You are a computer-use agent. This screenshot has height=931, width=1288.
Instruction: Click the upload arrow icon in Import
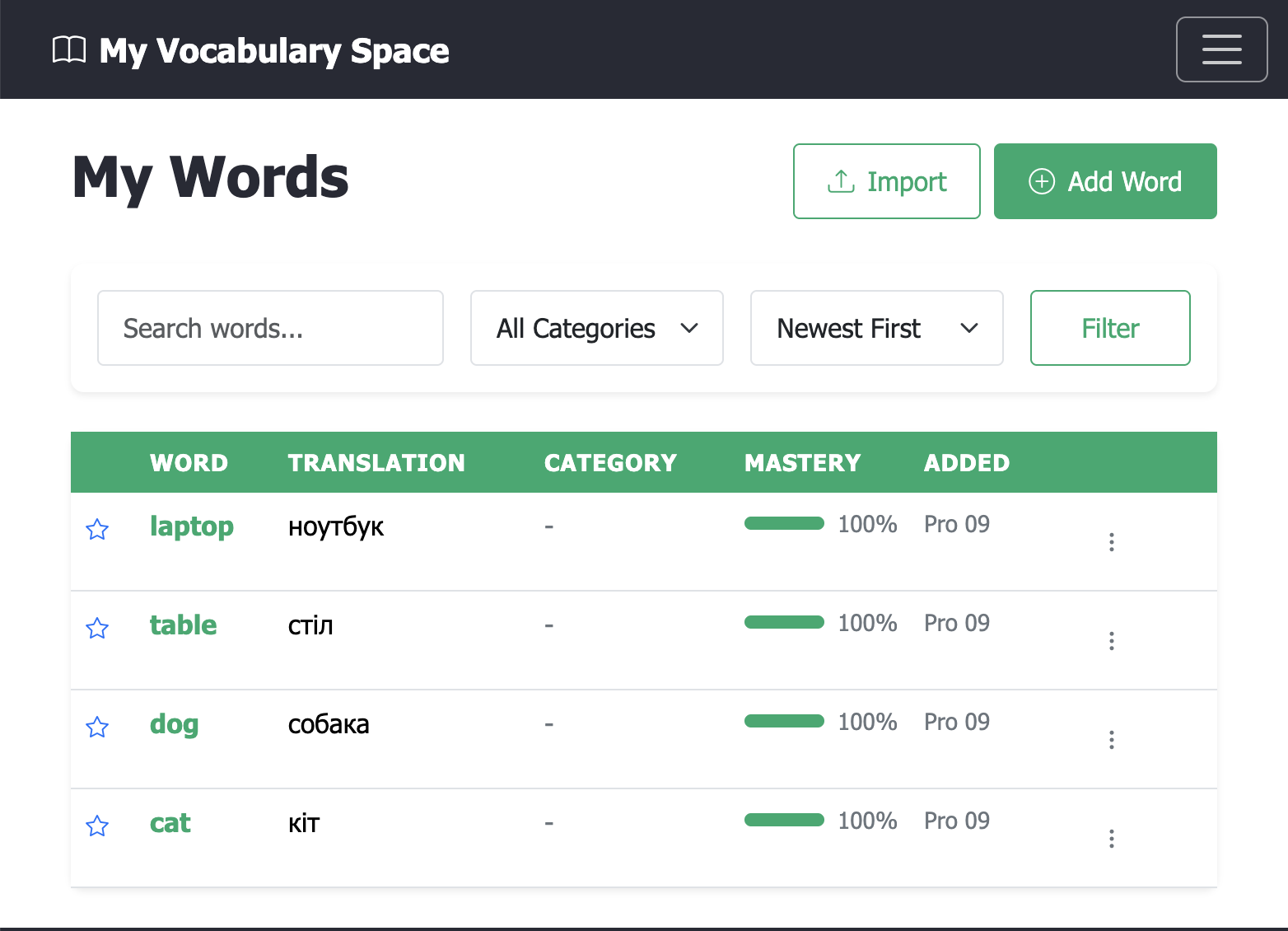840,181
